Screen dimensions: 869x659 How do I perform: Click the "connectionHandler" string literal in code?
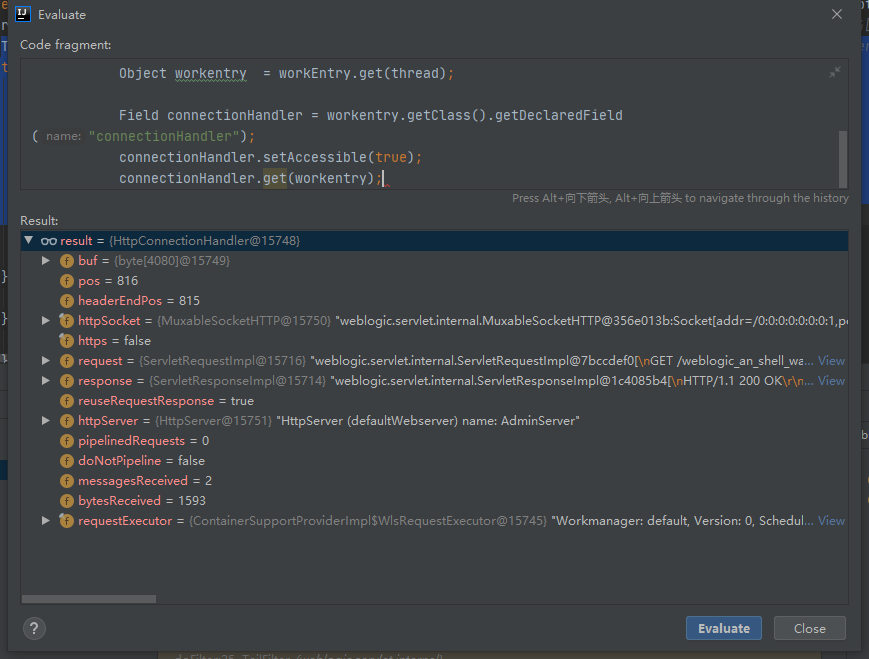click(x=164, y=136)
